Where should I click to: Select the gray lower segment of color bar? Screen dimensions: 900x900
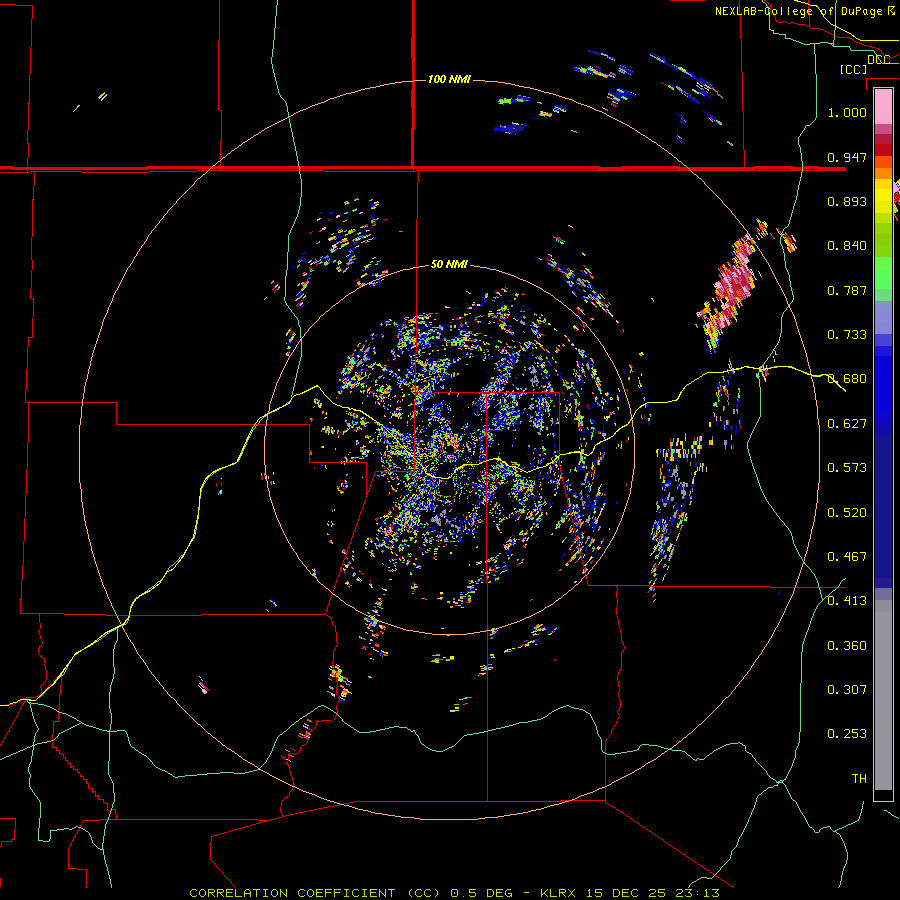coord(883,695)
